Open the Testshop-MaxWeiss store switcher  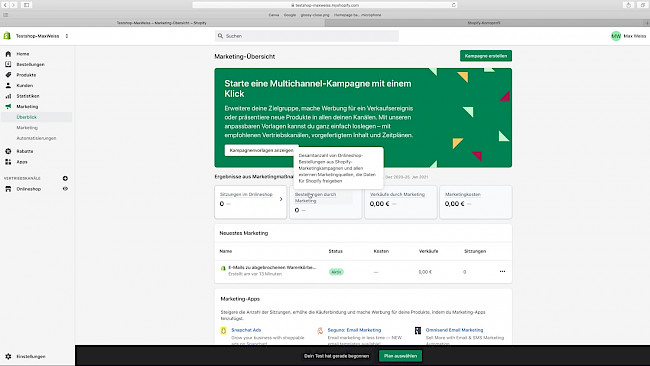pyautogui.click(x=41, y=36)
